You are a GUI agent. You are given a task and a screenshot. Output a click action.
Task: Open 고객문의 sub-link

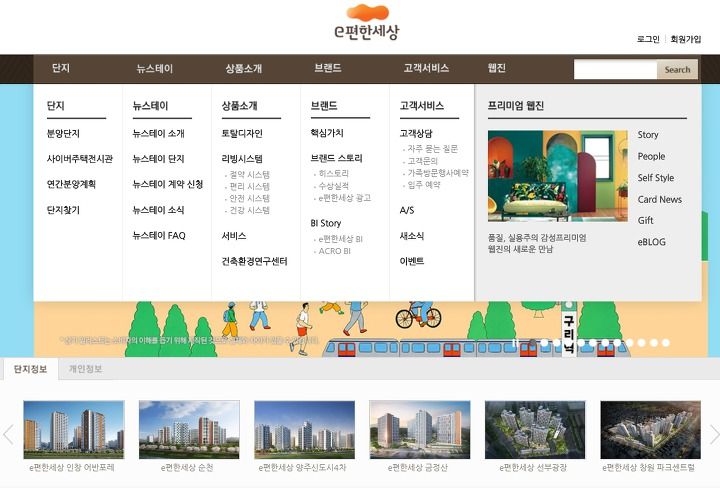[x=423, y=161]
